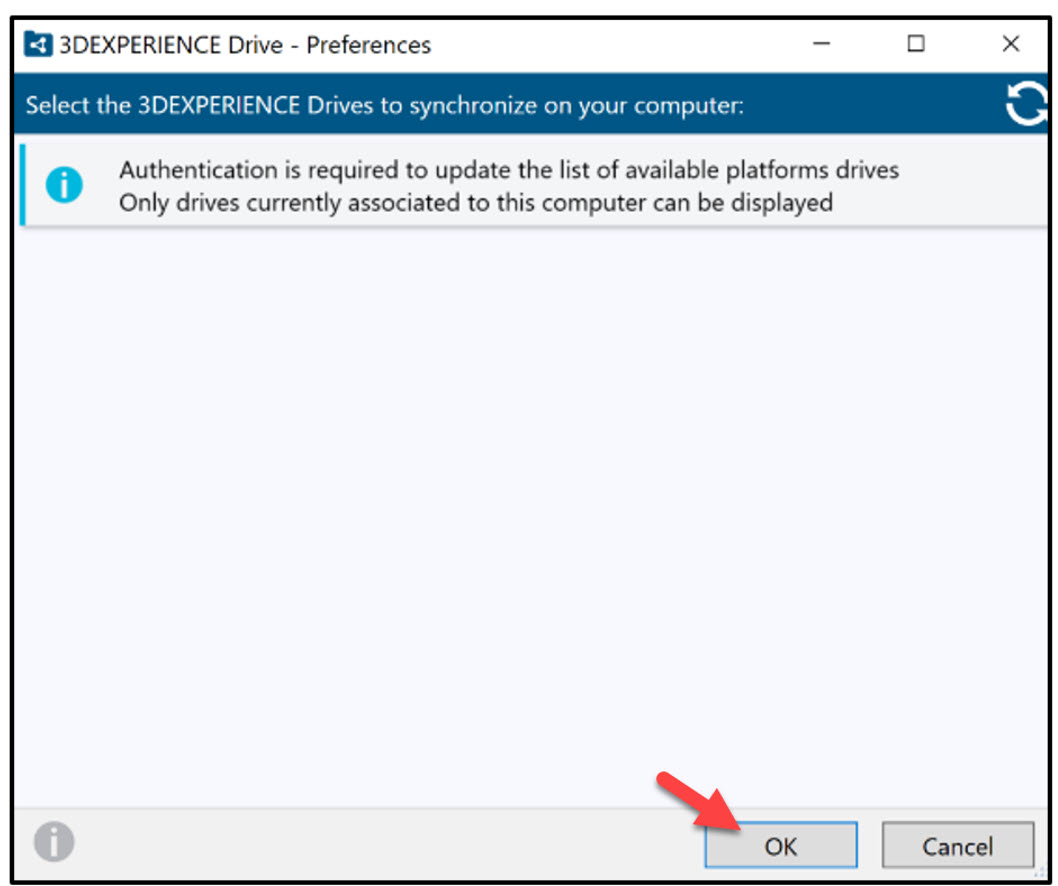Confirm drive selection with OK
Screen dimensions: 1058x886
click(x=780, y=845)
